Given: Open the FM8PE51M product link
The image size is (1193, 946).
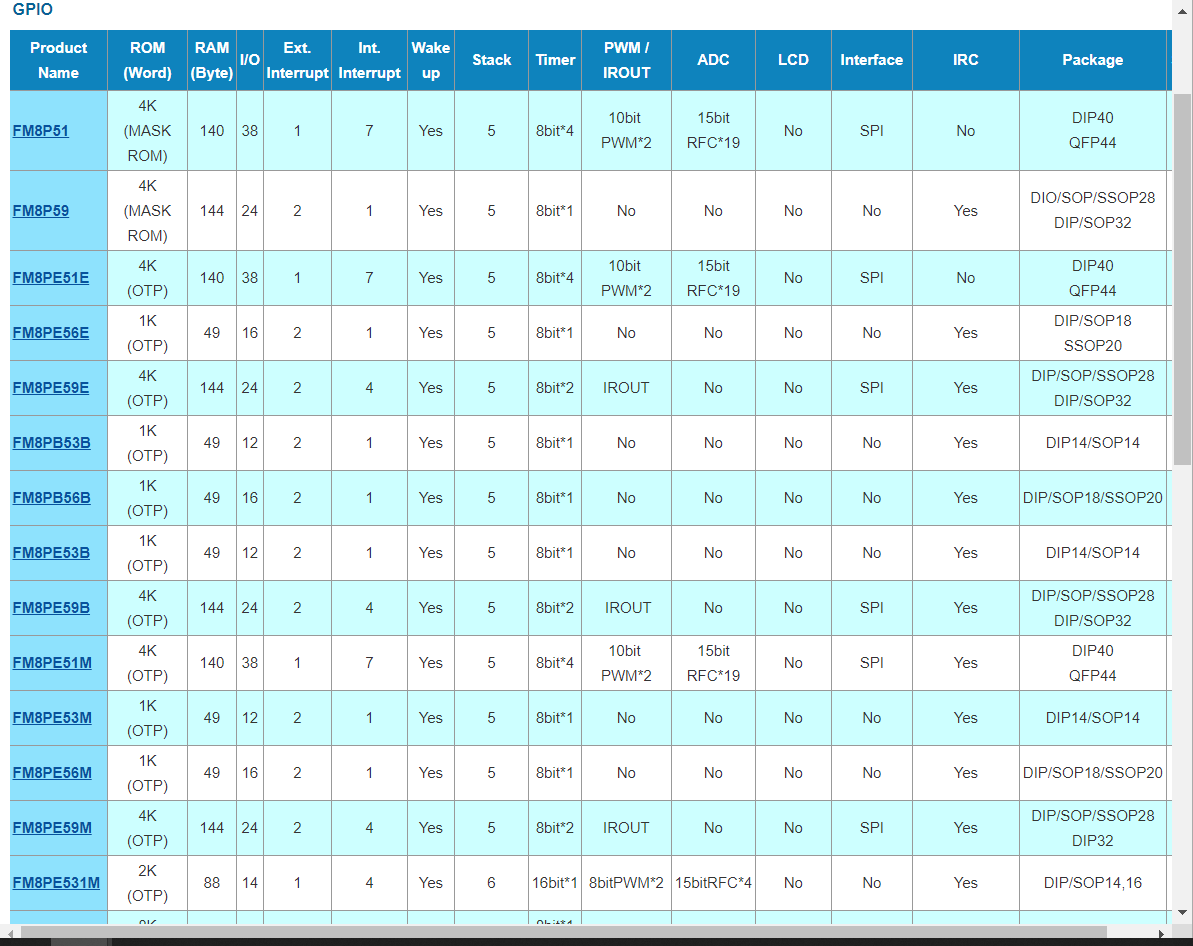Looking at the screenshot, I should click(x=52, y=663).
